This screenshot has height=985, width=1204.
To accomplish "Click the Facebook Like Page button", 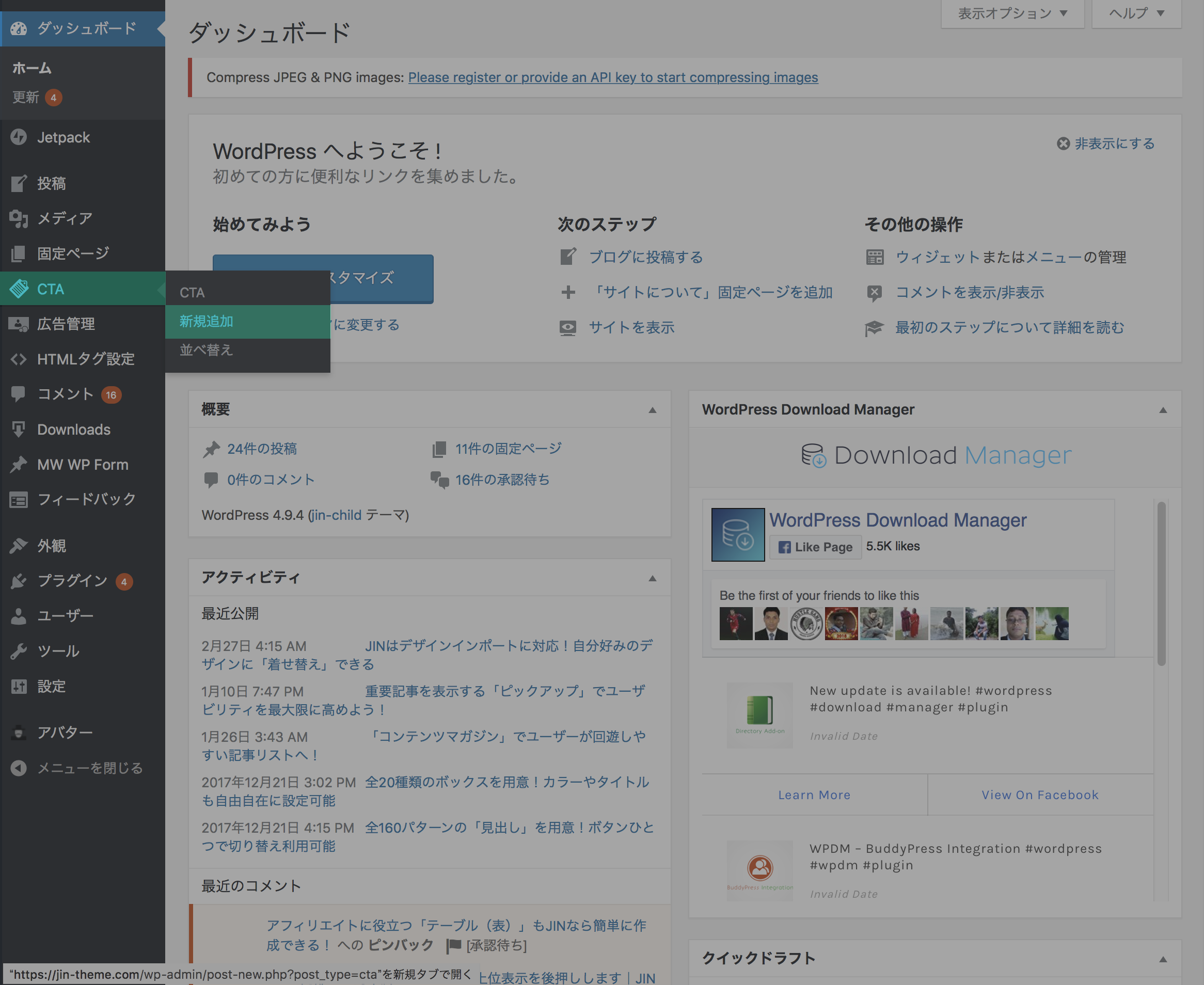I will 815,547.
